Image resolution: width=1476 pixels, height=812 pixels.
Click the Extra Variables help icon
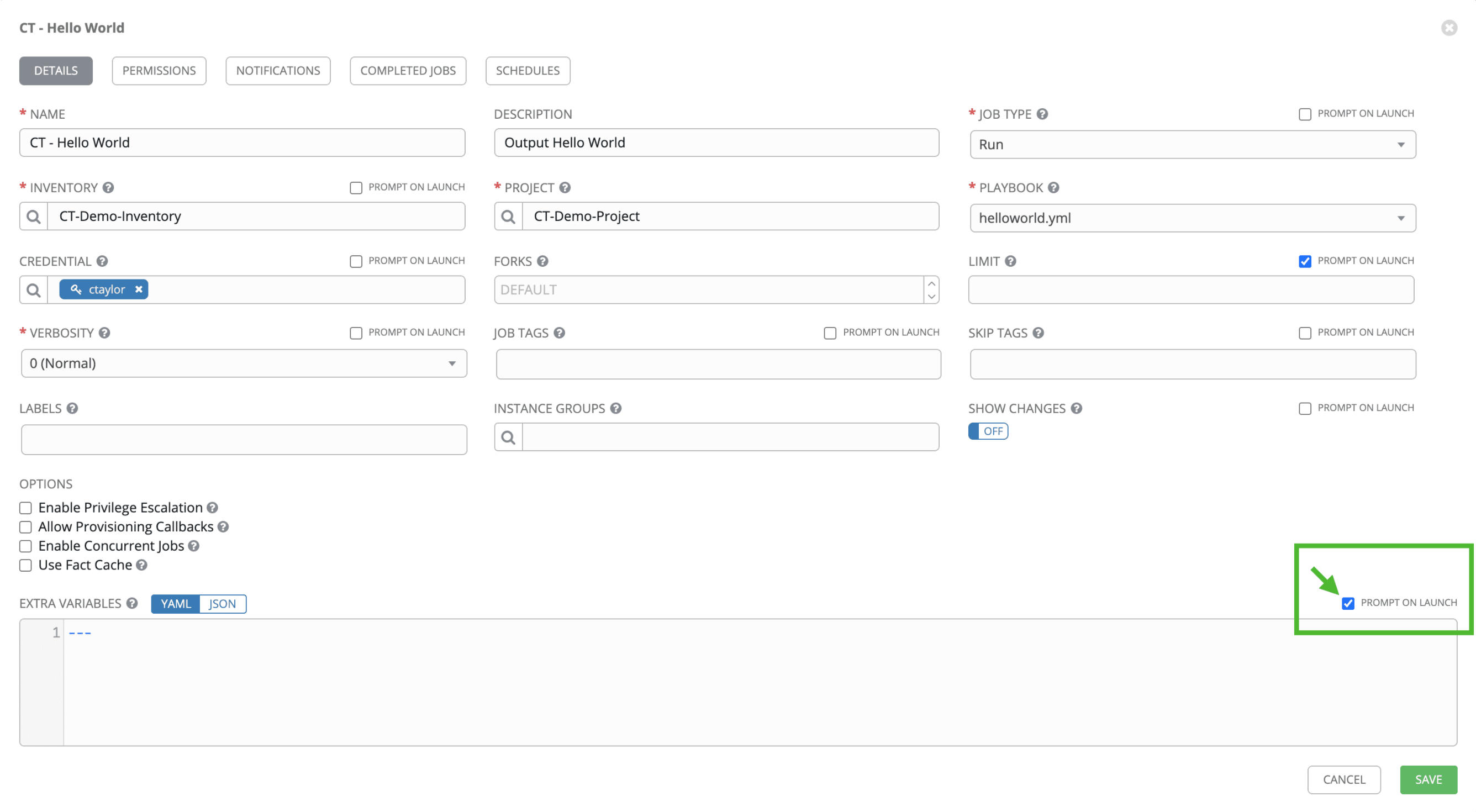132,603
